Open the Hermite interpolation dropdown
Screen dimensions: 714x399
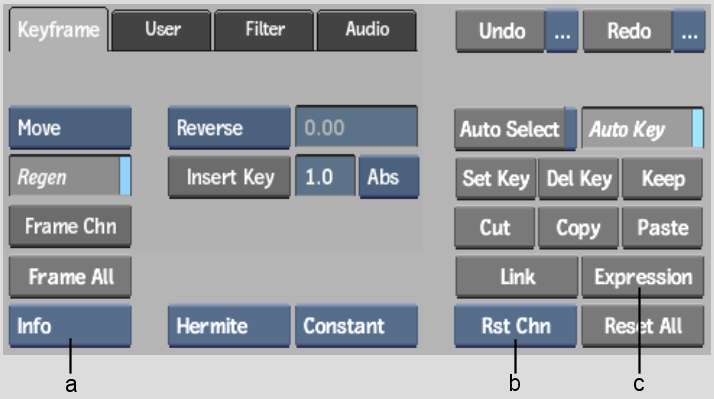tap(229, 326)
